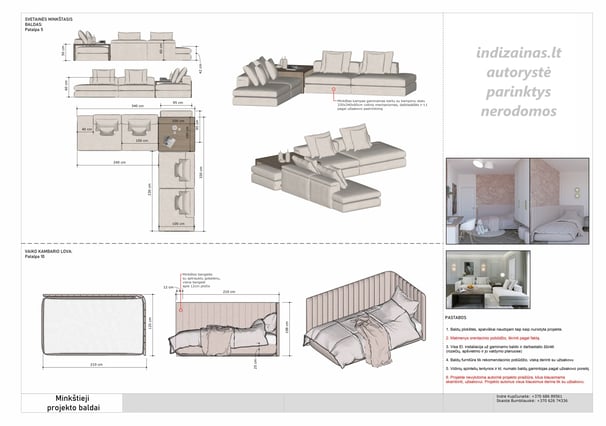Click red note 6 about autorinė priežiūra

tap(515, 380)
